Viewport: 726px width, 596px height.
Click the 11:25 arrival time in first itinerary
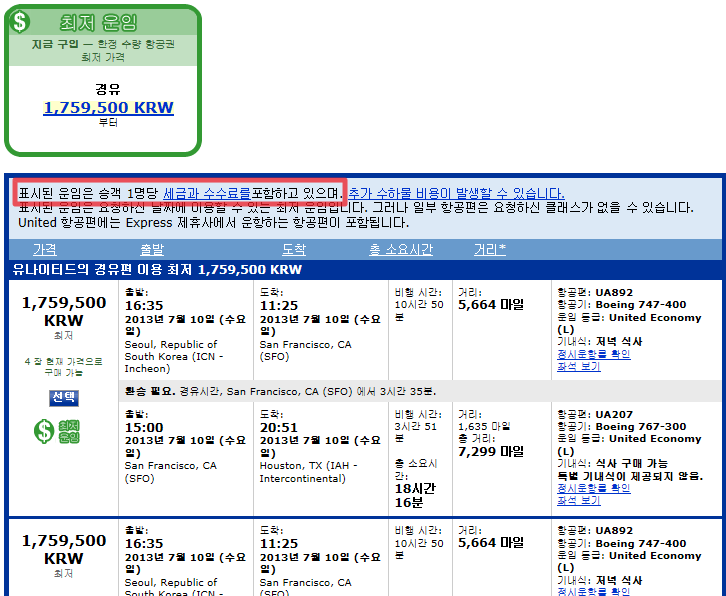[x=279, y=306]
